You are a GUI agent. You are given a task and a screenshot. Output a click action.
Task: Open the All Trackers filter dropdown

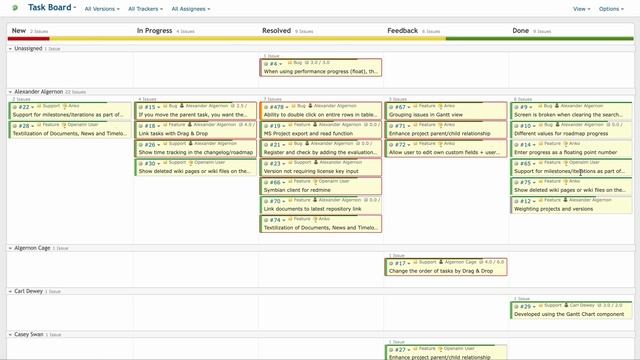tap(145, 9)
